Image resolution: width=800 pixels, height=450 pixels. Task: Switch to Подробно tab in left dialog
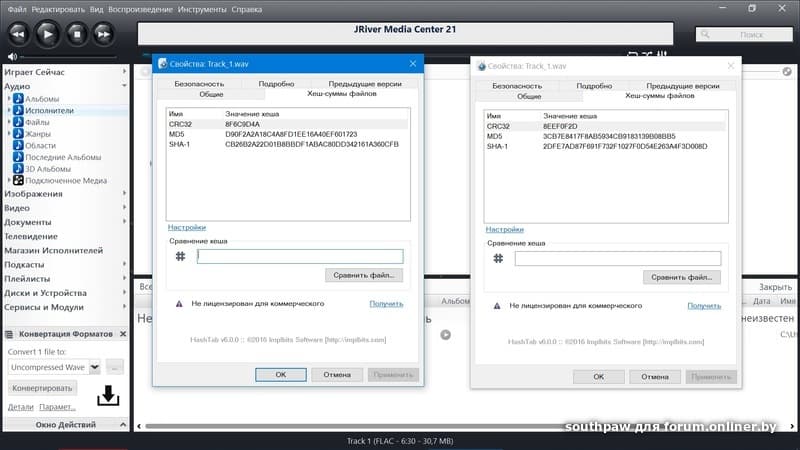[276, 85]
